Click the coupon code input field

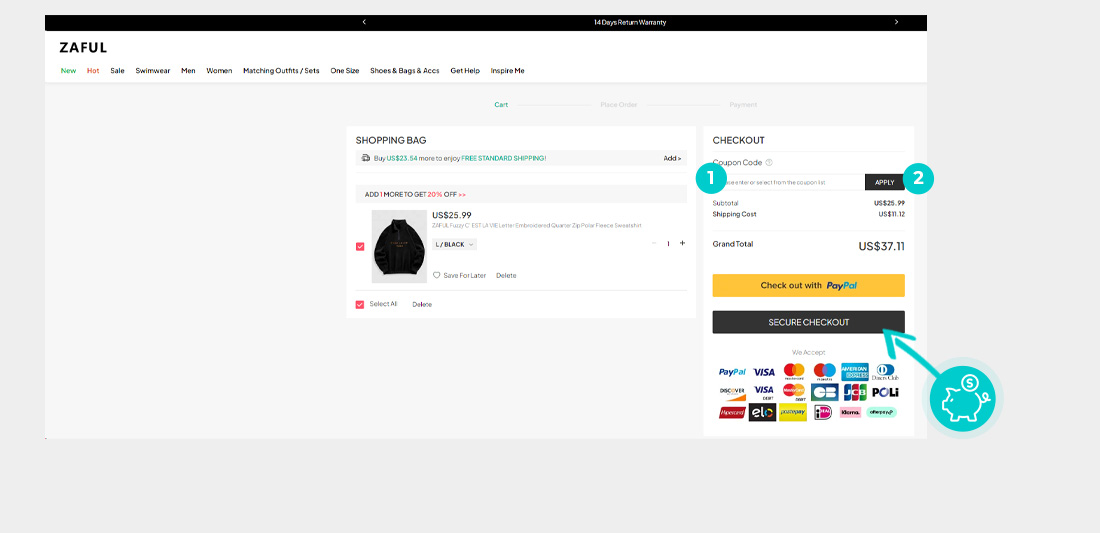tap(789, 182)
